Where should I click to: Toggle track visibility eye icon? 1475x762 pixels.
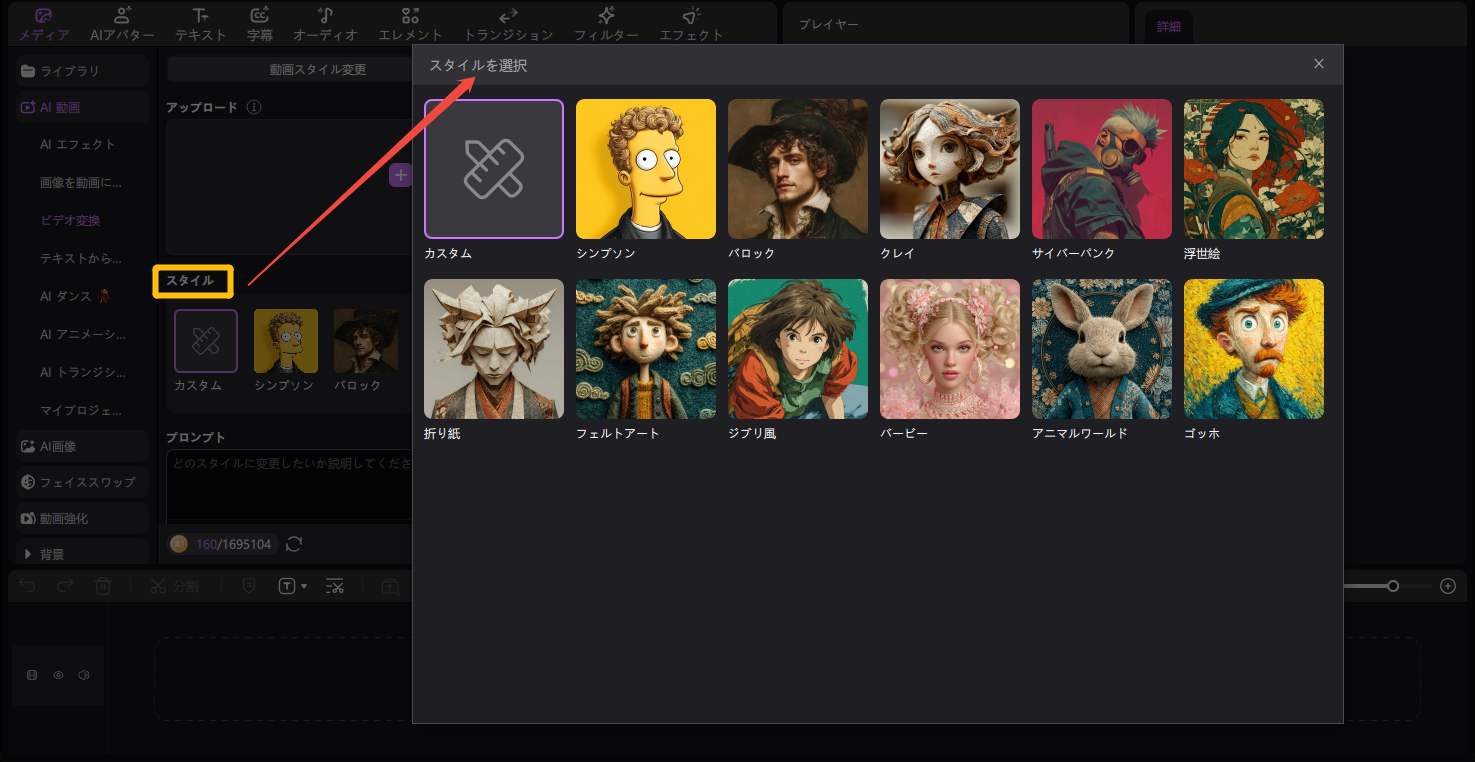point(58,675)
